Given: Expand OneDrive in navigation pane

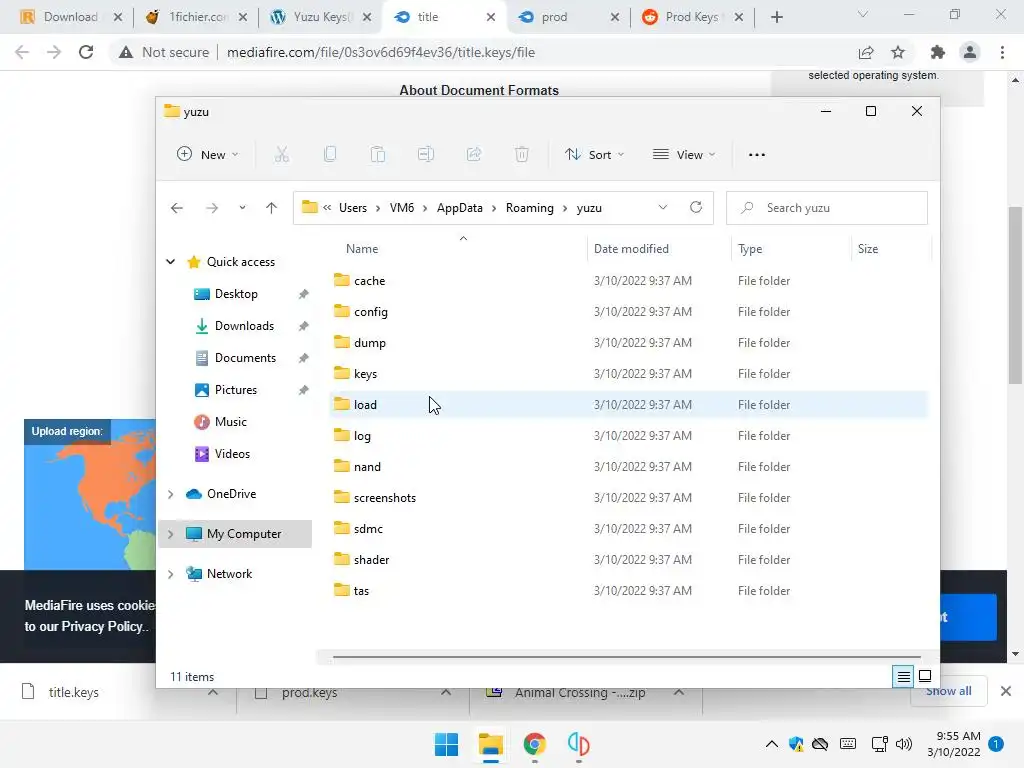Looking at the screenshot, I should tap(170, 494).
